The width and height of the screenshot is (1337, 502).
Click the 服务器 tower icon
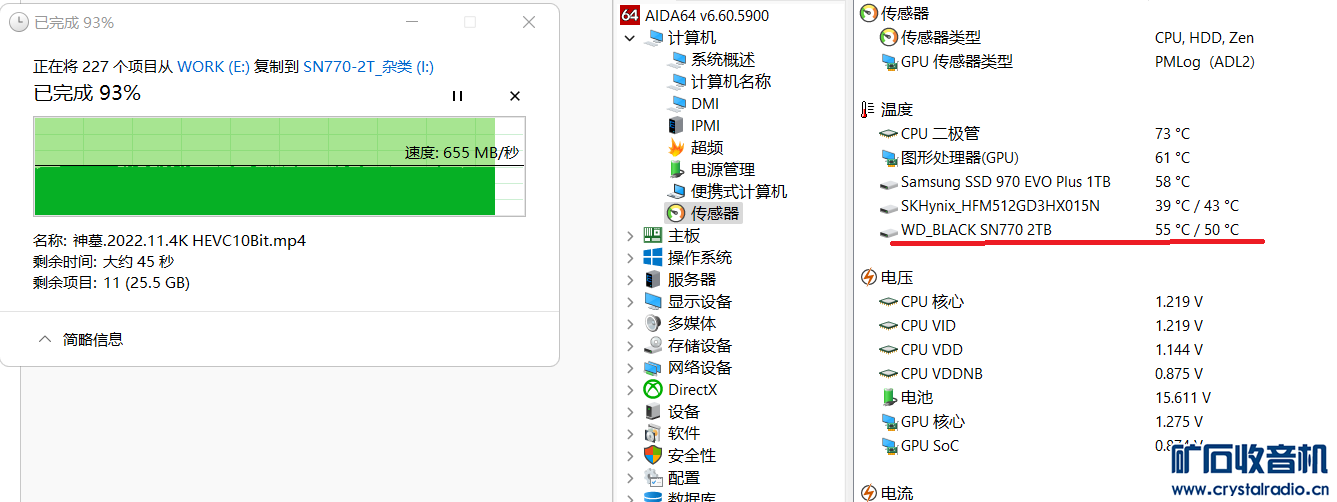[653, 280]
